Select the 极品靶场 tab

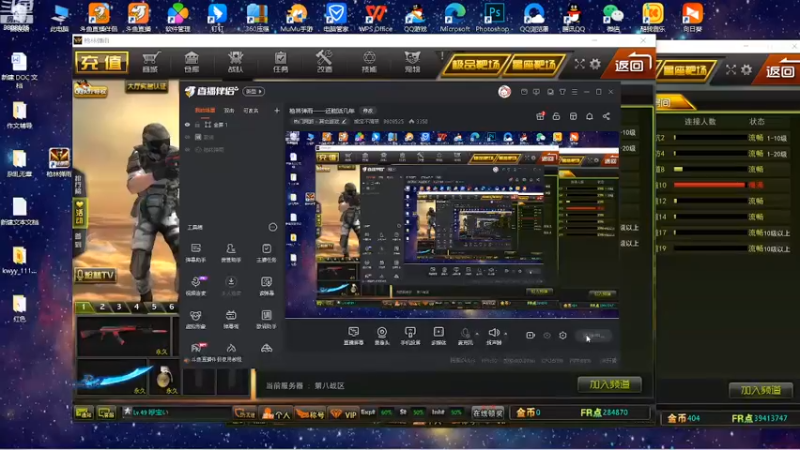[x=475, y=65]
